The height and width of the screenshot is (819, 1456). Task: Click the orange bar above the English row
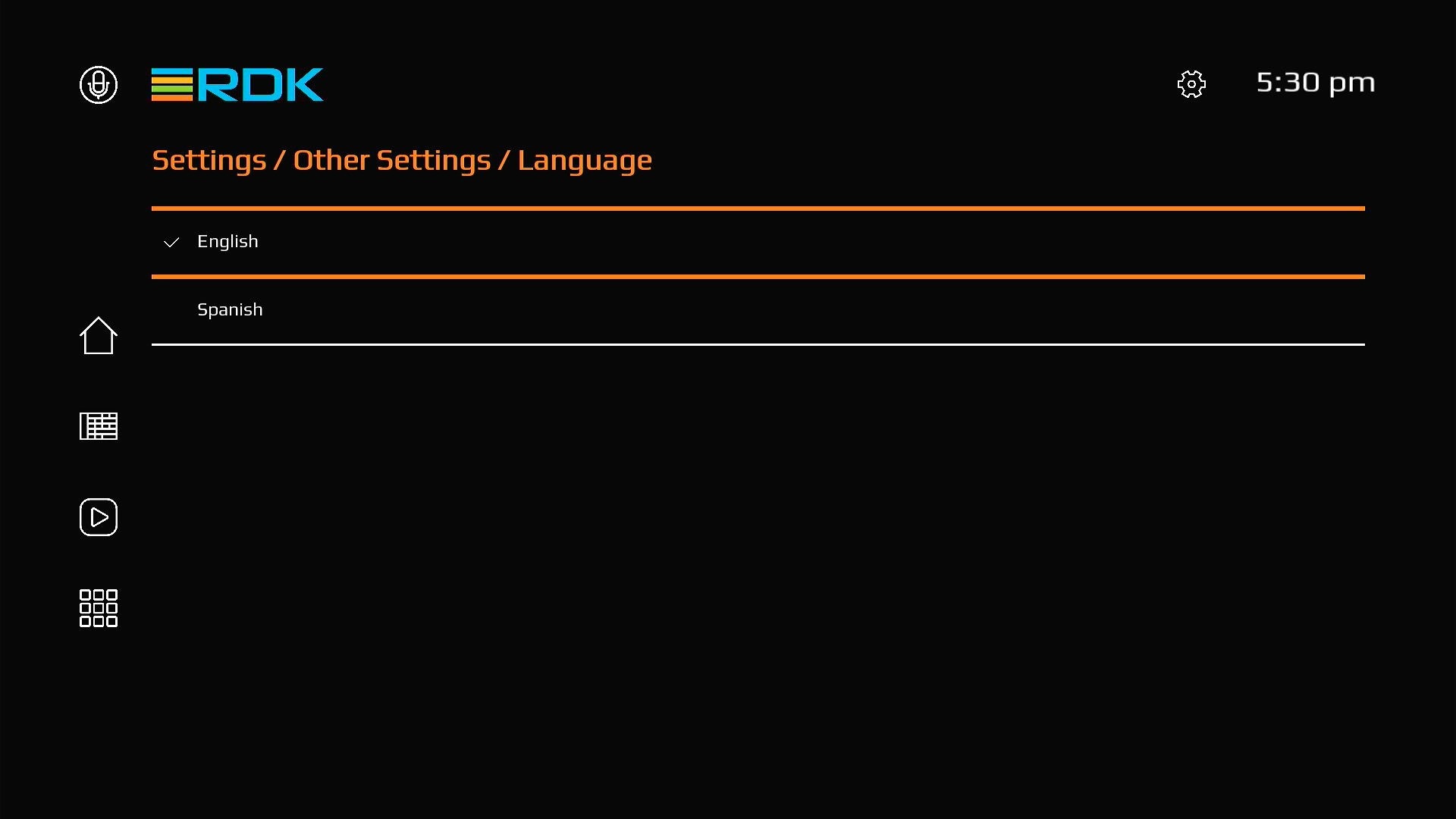pyautogui.click(x=758, y=209)
